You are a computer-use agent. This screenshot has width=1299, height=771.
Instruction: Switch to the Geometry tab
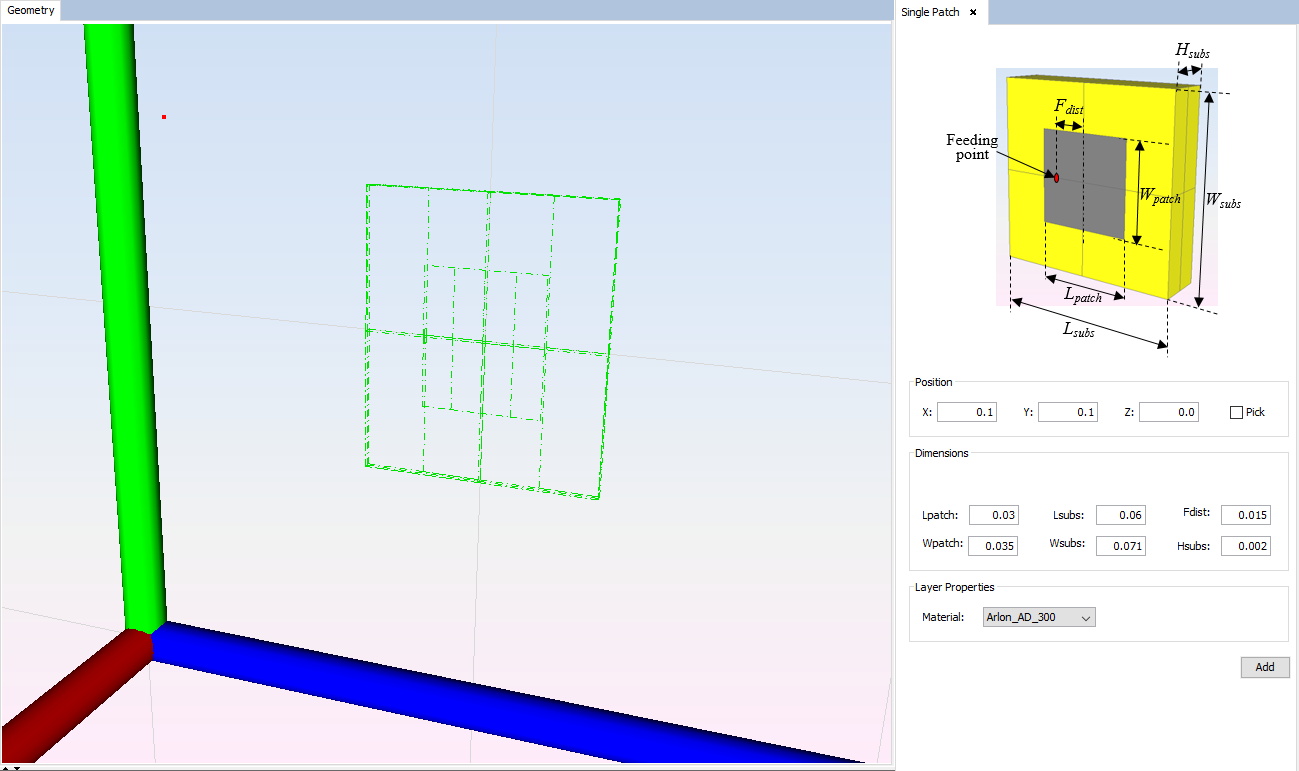31,11
